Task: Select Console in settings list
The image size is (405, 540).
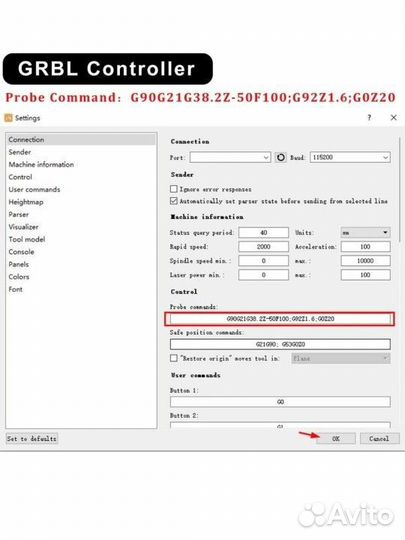Action: (81, 252)
